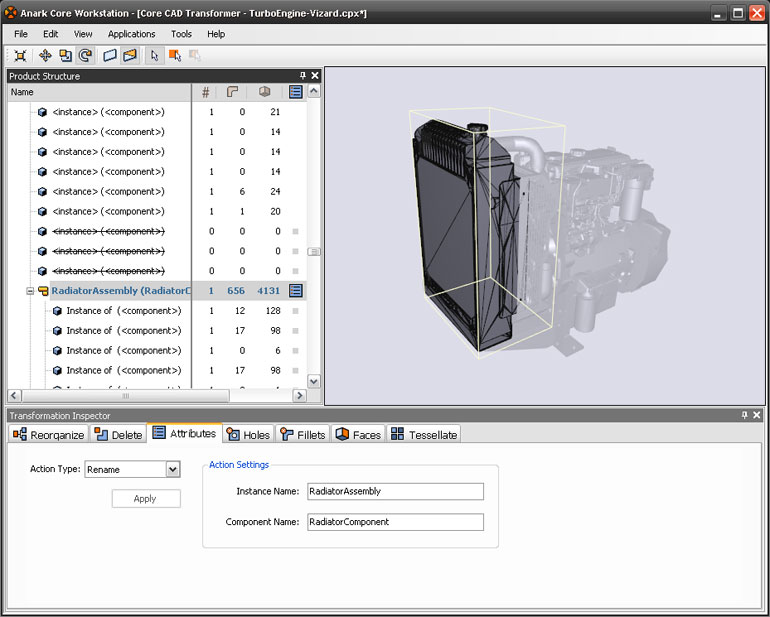Select the arrow pointer selection tool
This screenshot has height=617, width=770.
(x=155, y=56)
